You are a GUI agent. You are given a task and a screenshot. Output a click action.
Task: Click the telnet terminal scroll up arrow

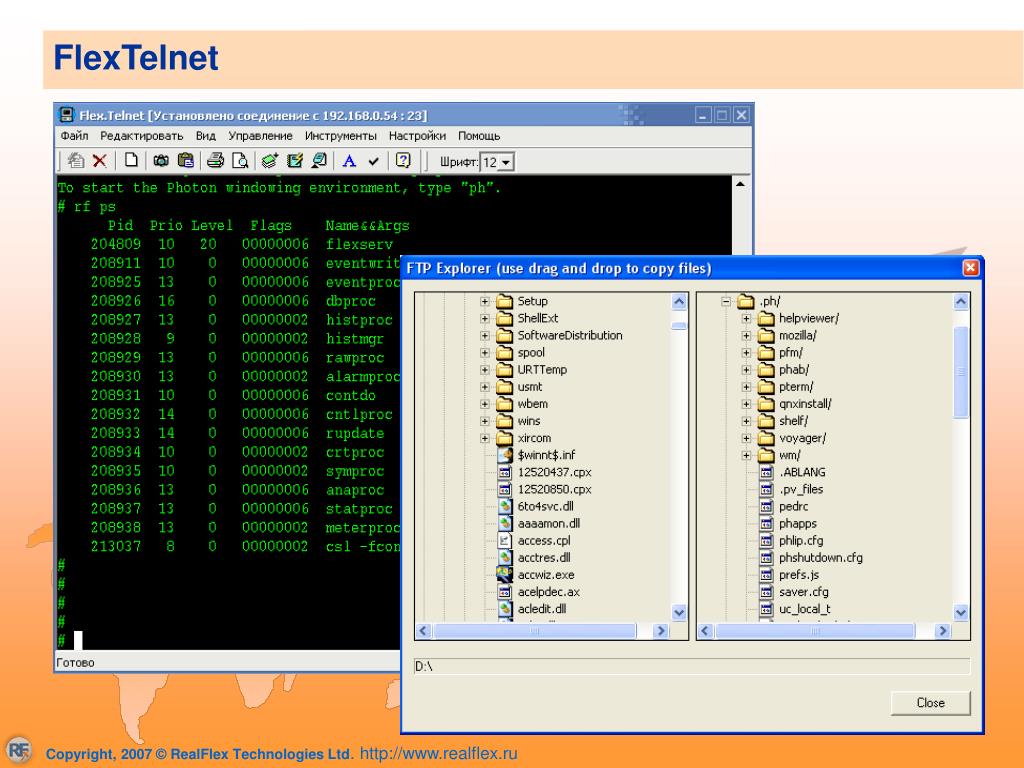(x=740, y=184)
